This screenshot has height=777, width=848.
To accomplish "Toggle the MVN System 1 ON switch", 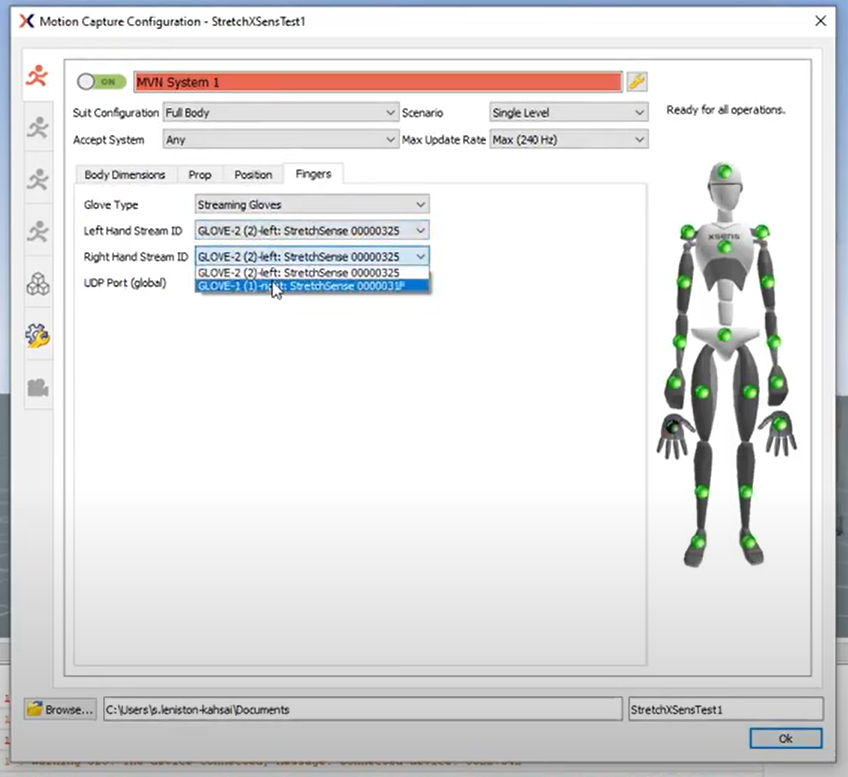I will click(101, 82).
